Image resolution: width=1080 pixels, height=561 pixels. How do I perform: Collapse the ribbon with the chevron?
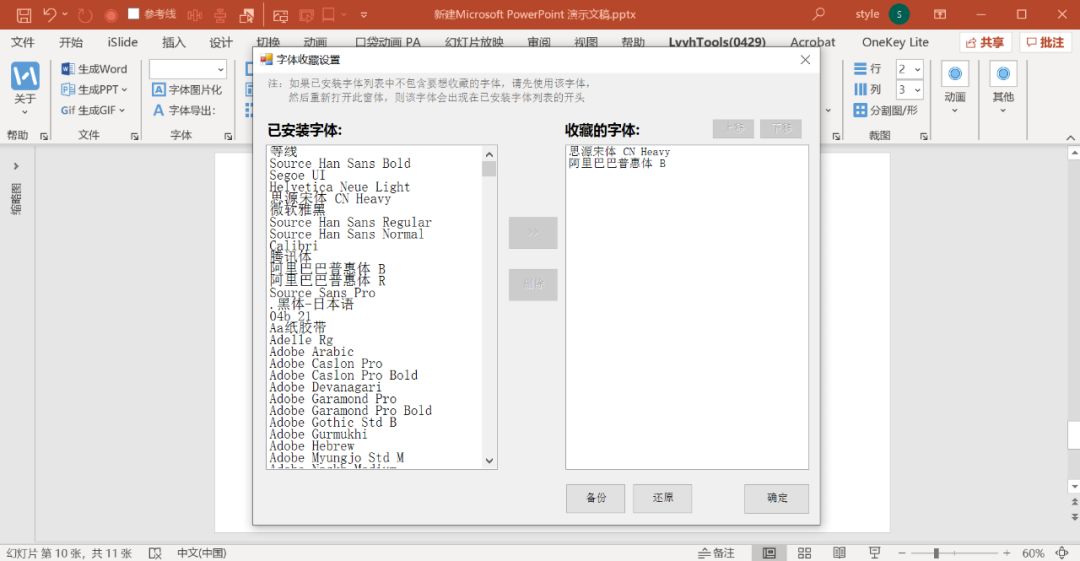(1070, 138)
